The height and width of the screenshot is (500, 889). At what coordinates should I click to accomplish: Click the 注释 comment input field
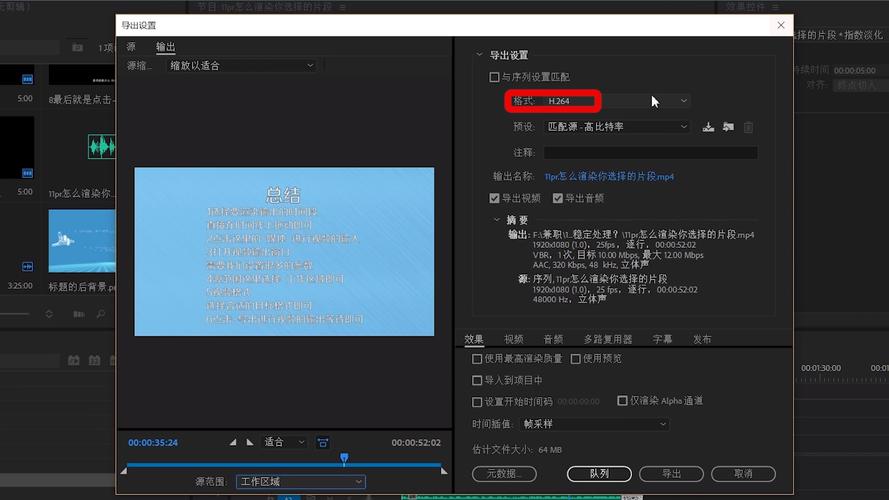point(650,152)
